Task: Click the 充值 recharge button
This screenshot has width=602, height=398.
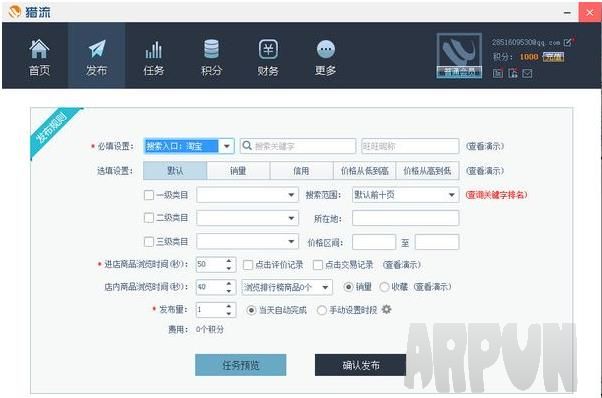Action: click(553, 57)
